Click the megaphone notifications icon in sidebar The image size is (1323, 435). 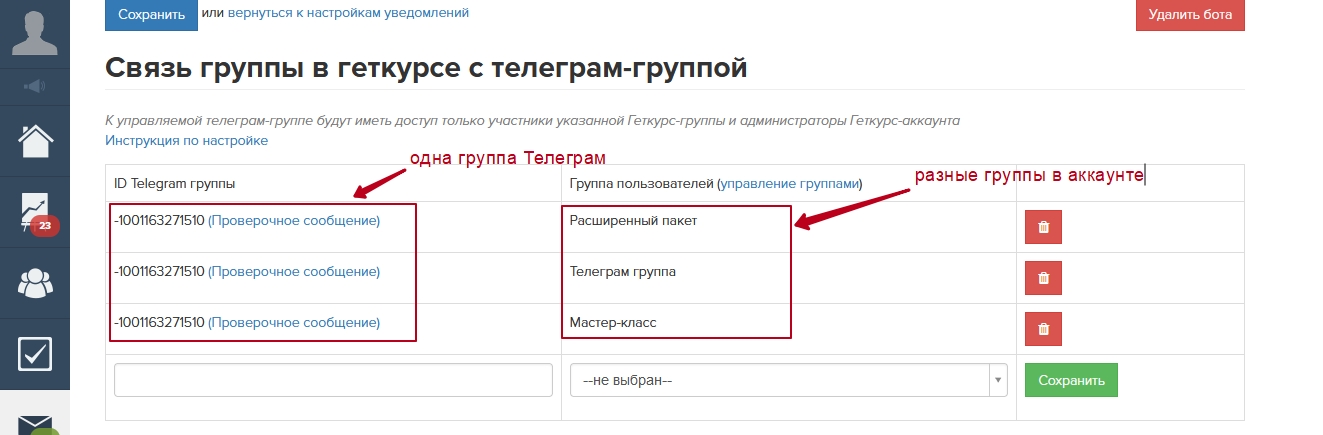click(35, 87)
